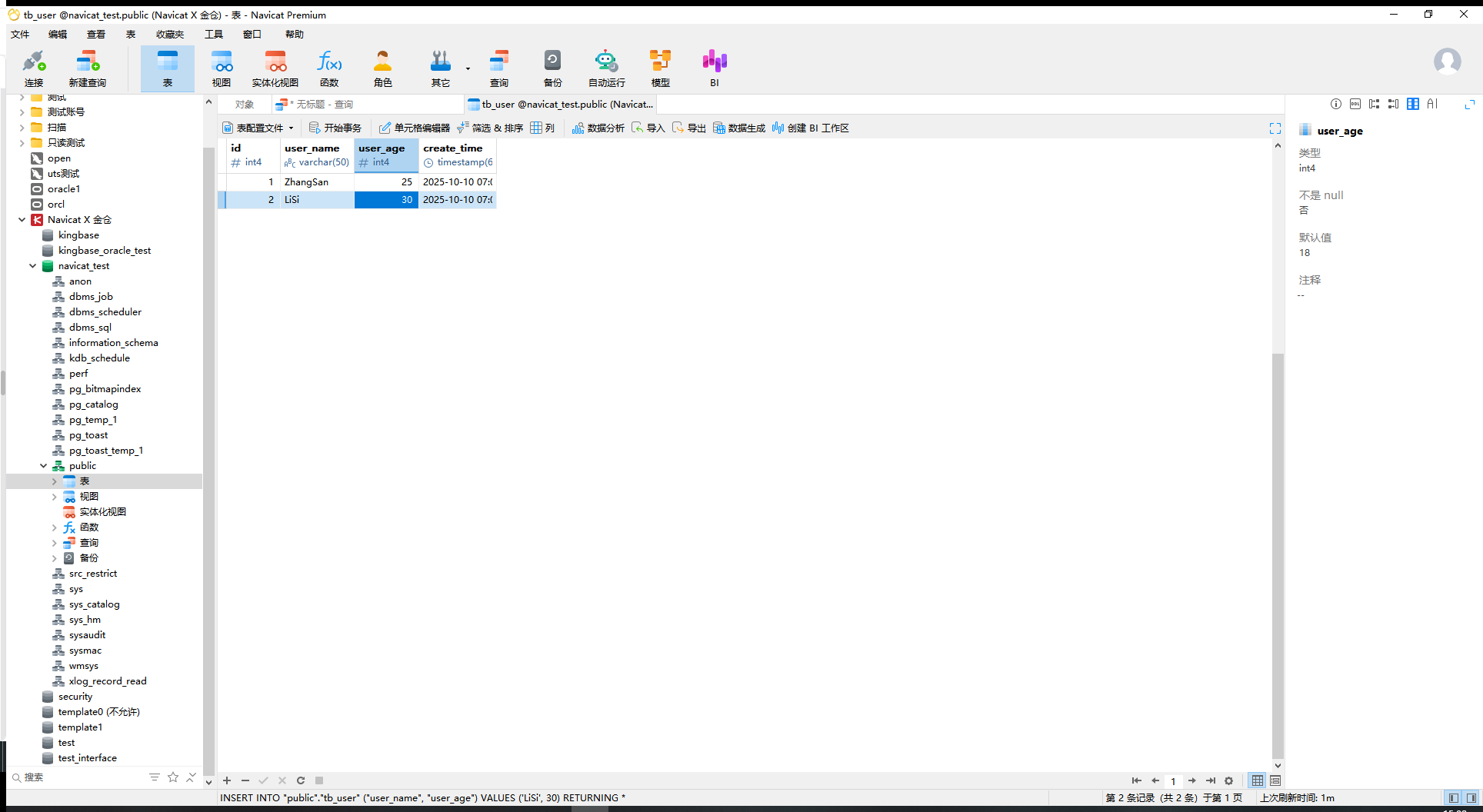1483x812 pixels.
Task: Click the 实体化视图 toolbar icon
Action: pos(275,68)
